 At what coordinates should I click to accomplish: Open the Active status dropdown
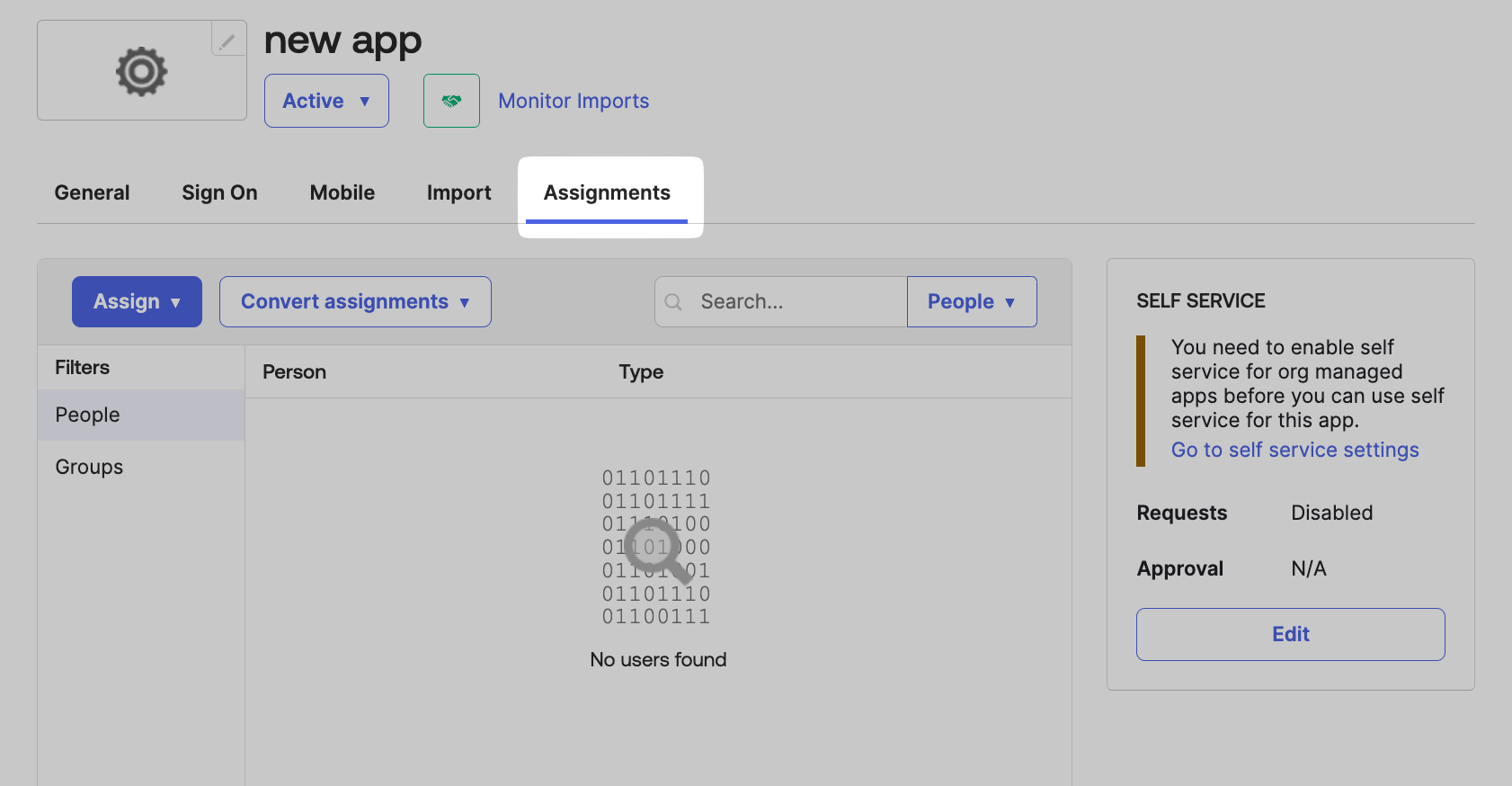(326, 101)
